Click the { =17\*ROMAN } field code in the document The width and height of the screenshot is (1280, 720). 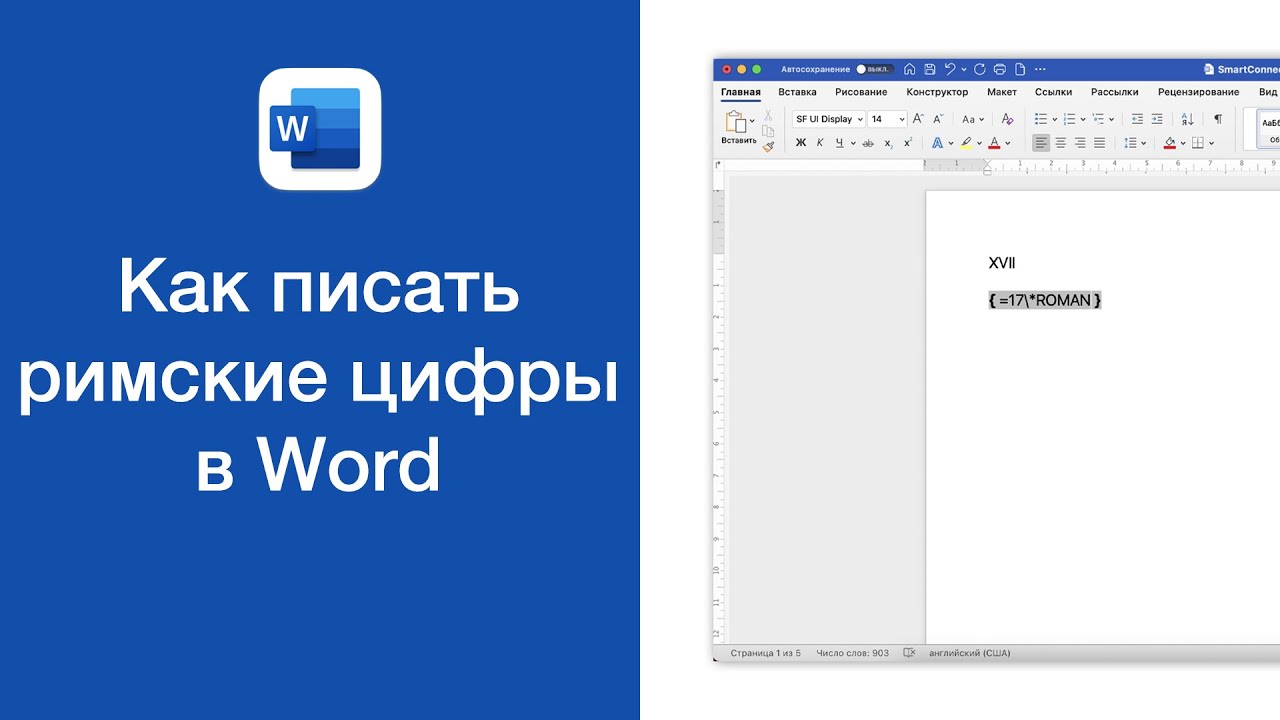click(x=1045, y=300)
